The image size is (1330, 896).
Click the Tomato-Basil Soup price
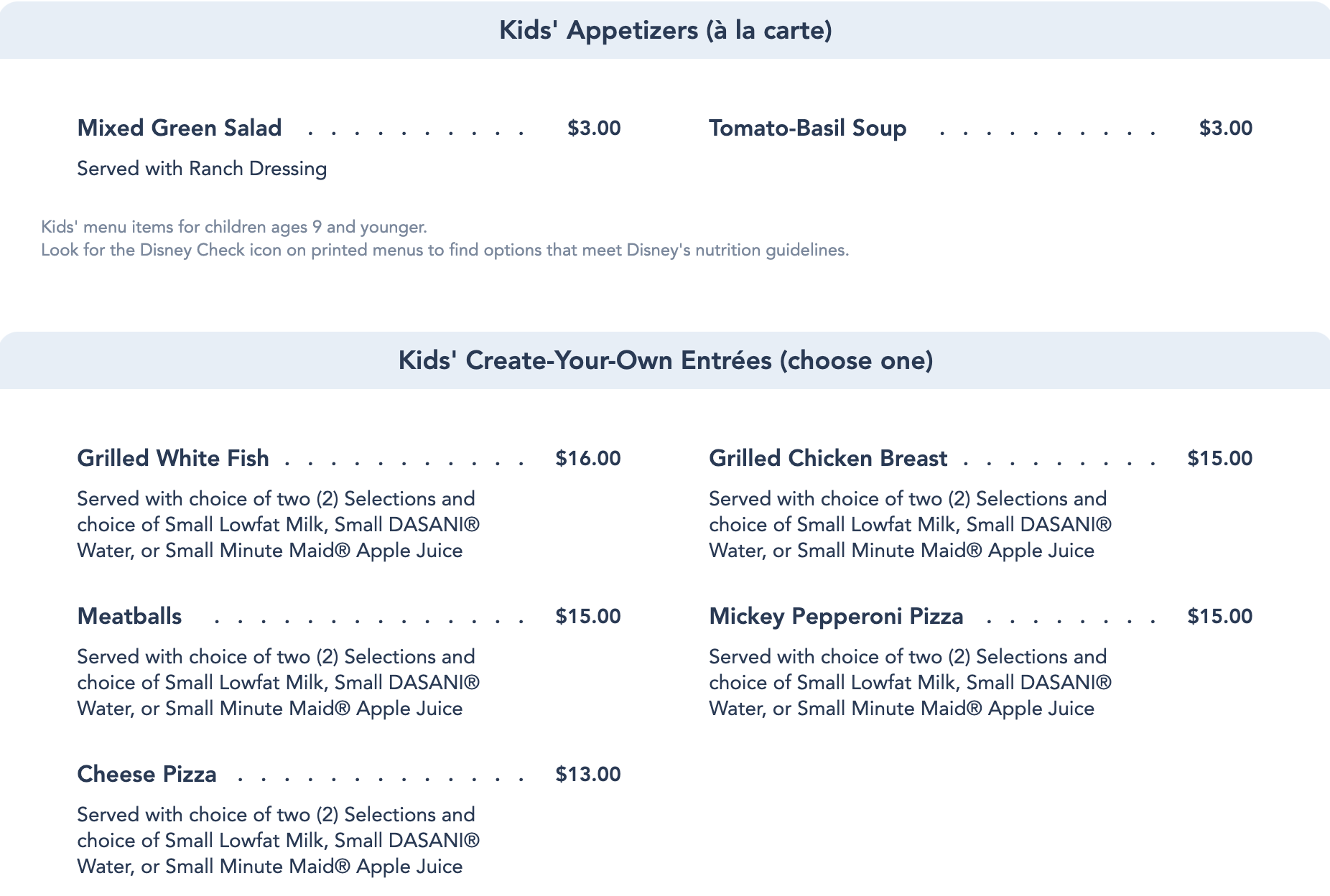pyautogui.click(x=1225, y=129)
